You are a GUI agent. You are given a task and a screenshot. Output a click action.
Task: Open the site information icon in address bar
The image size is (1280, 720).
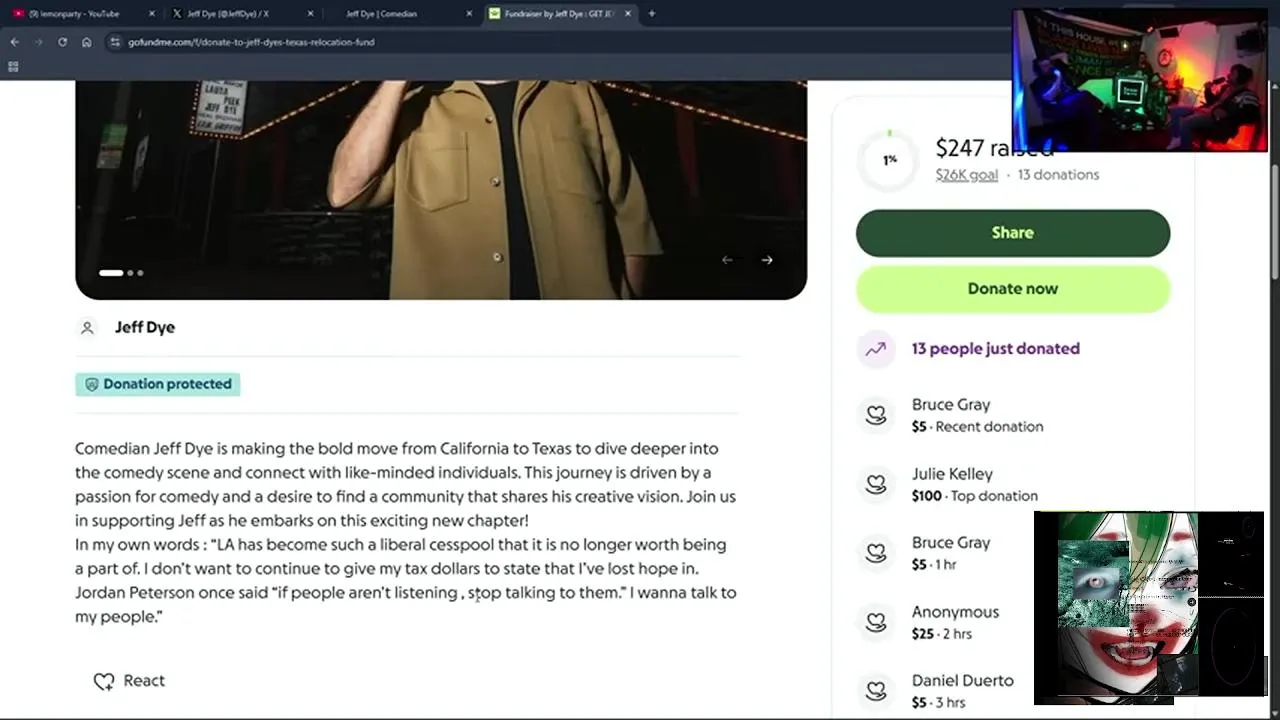(x=115, y=42)
